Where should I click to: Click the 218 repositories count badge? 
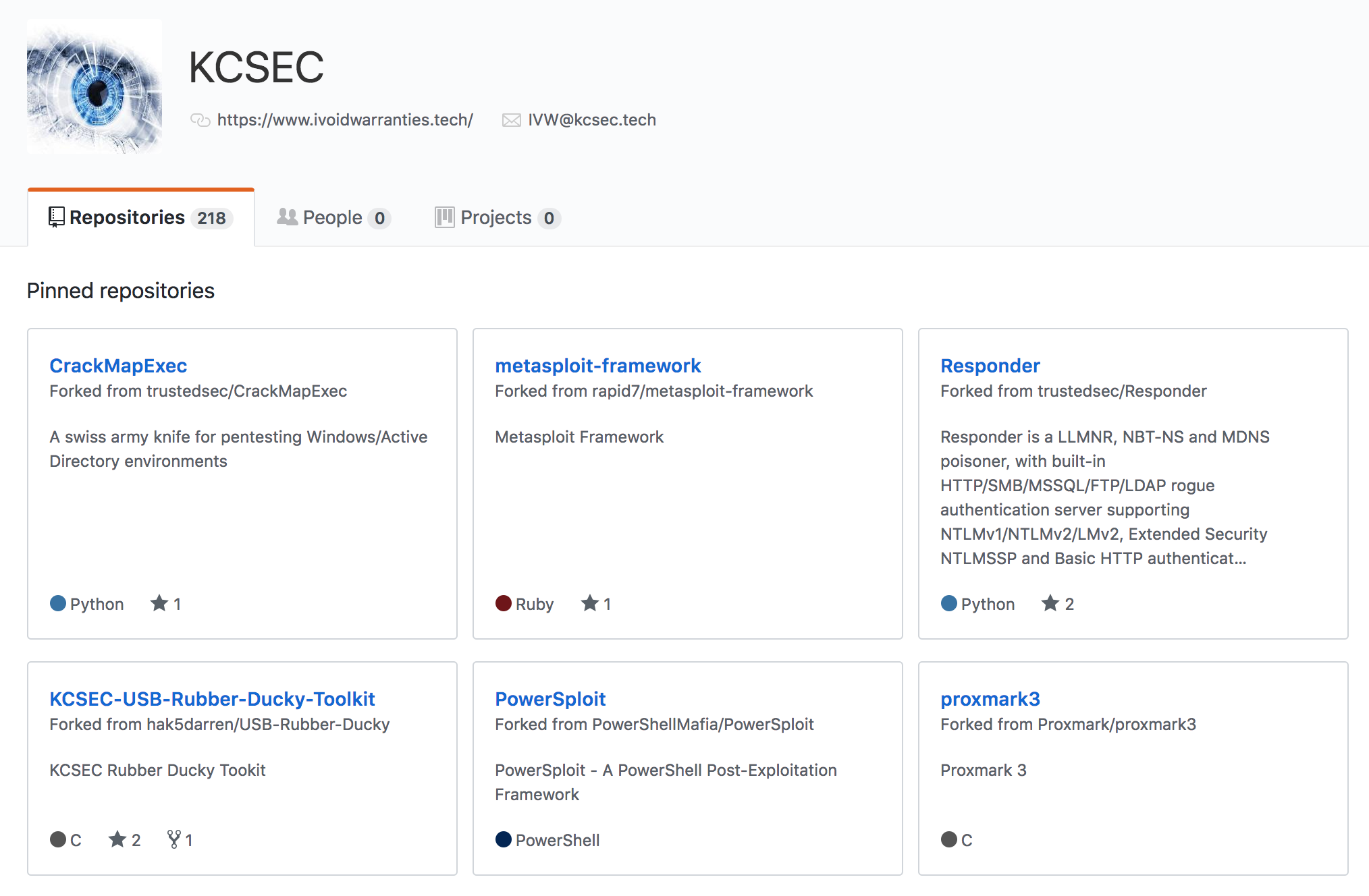point(211,218)
